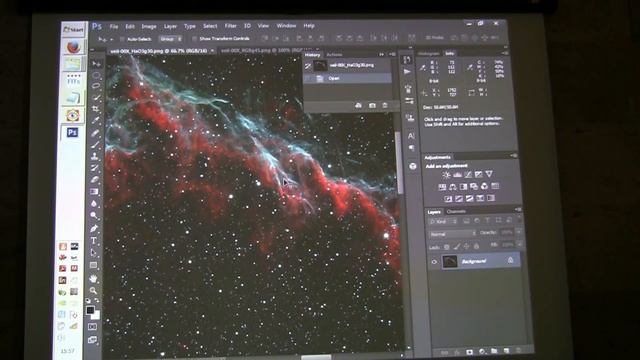Screen dimensions: 640x360
Task: Select the Zoom tool
Action: point(93,291)
